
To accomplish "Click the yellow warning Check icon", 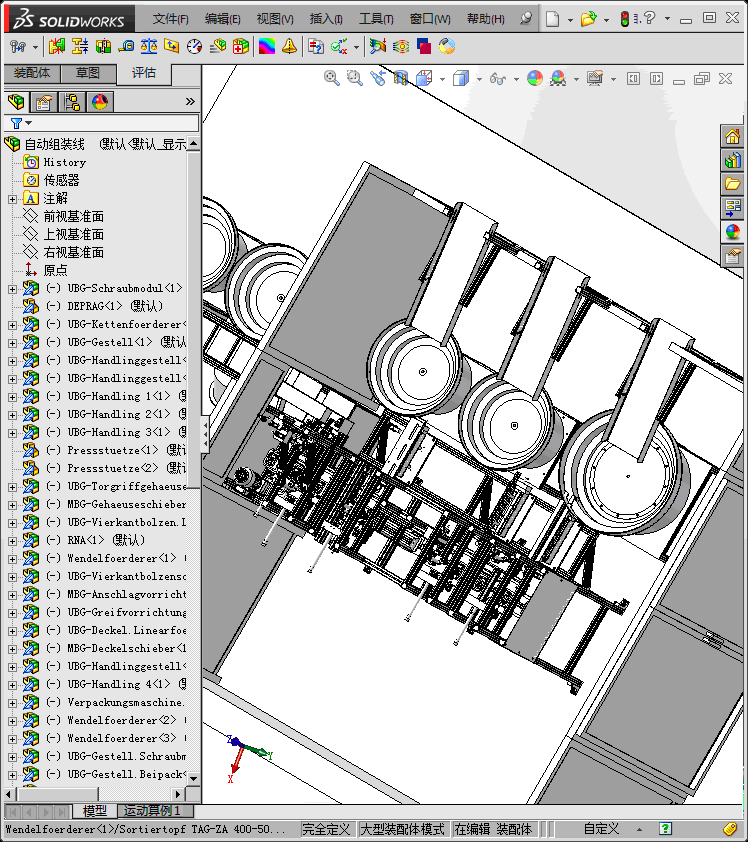I will click(x=289, y=47).
